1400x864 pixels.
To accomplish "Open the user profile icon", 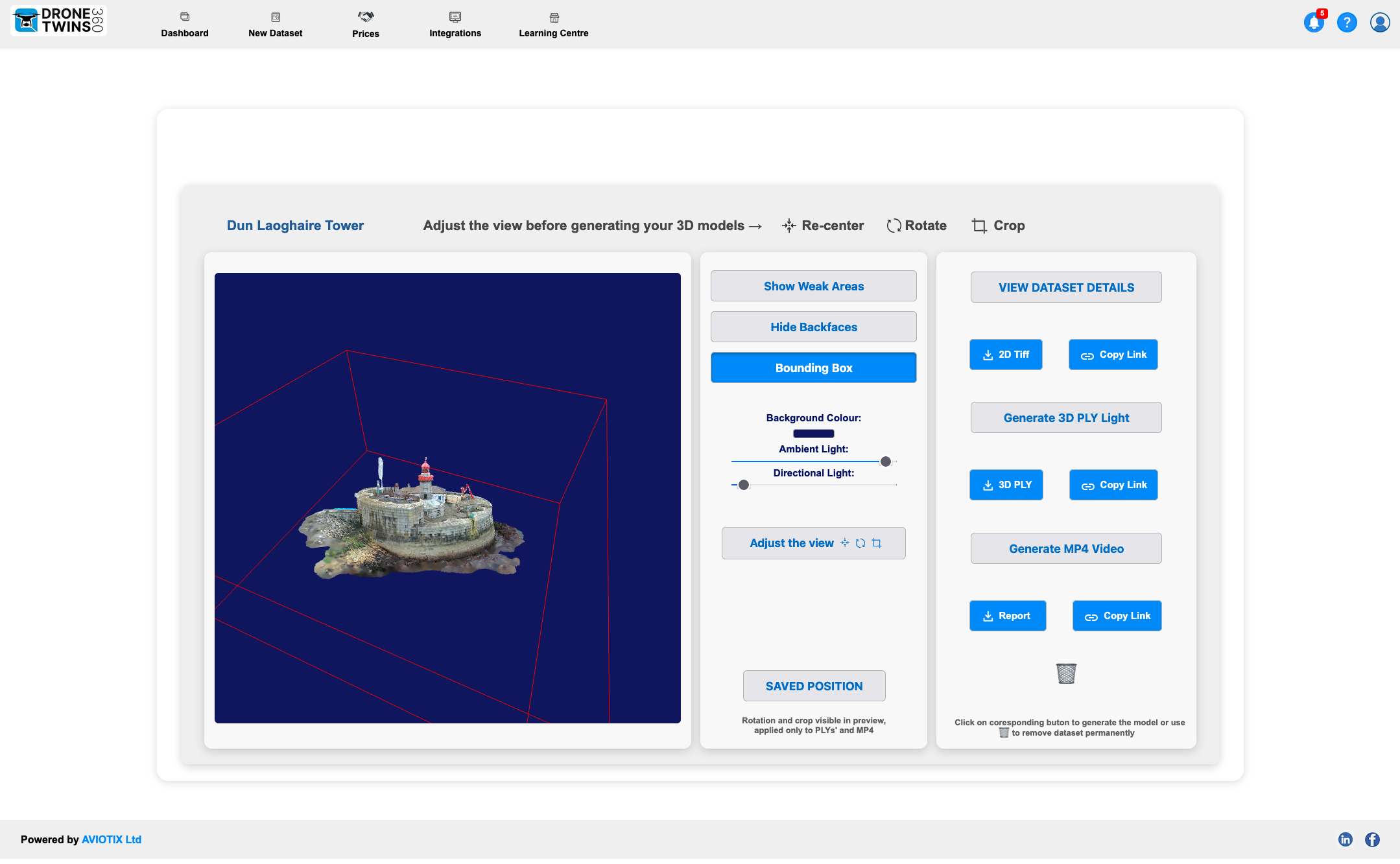I will [x=1379, y=23].
